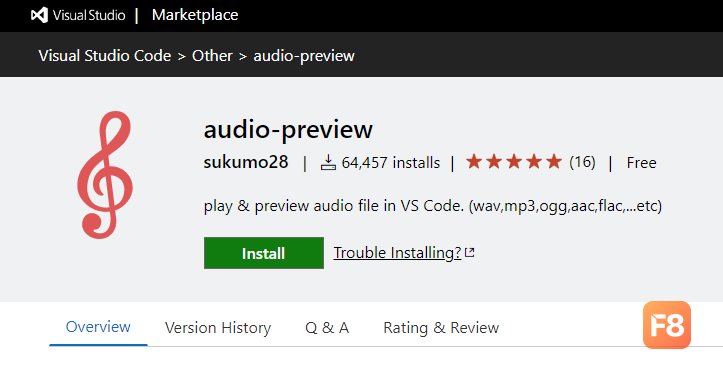Open the Q & A tab
723x381 pixels.
click(327, 327)
